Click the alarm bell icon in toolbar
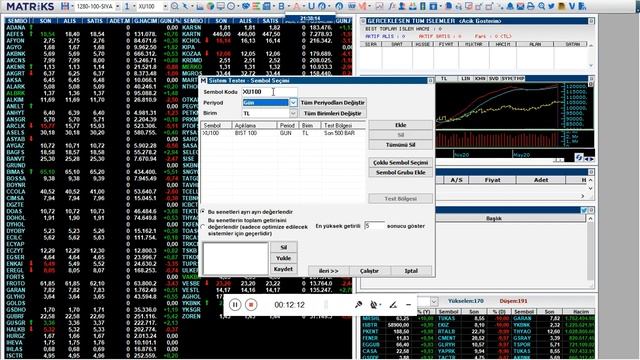Viewport: 640px width, 360px height. pos(510,7)
